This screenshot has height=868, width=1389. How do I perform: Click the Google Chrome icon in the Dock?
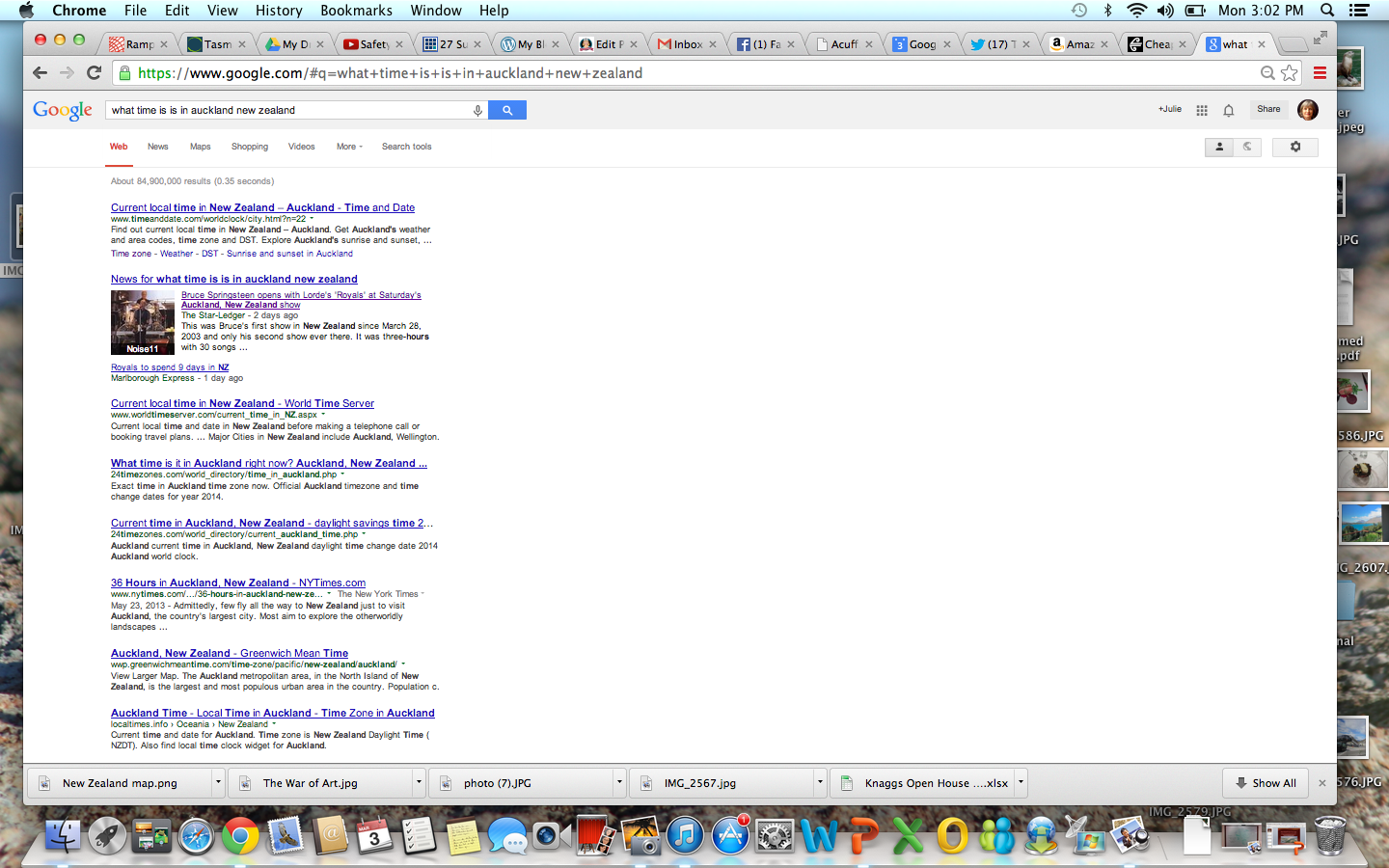point(240,835)
